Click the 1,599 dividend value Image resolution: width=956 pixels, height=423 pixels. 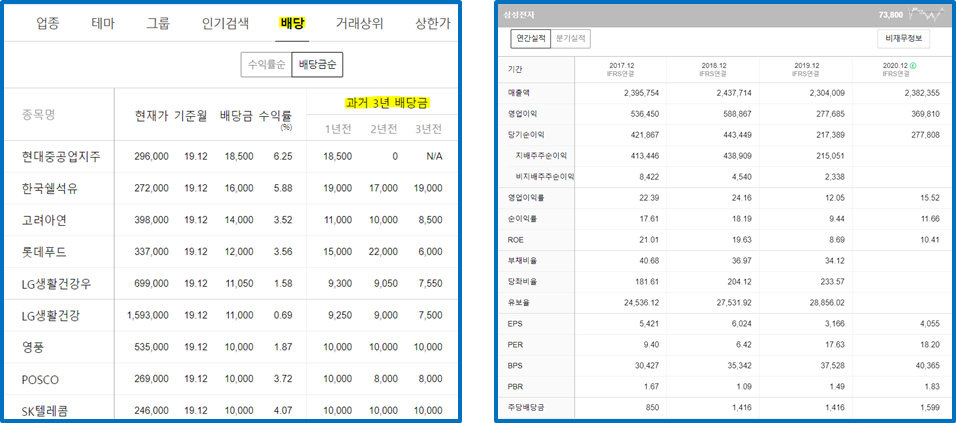pyautogui.click(x=930, y=407)
